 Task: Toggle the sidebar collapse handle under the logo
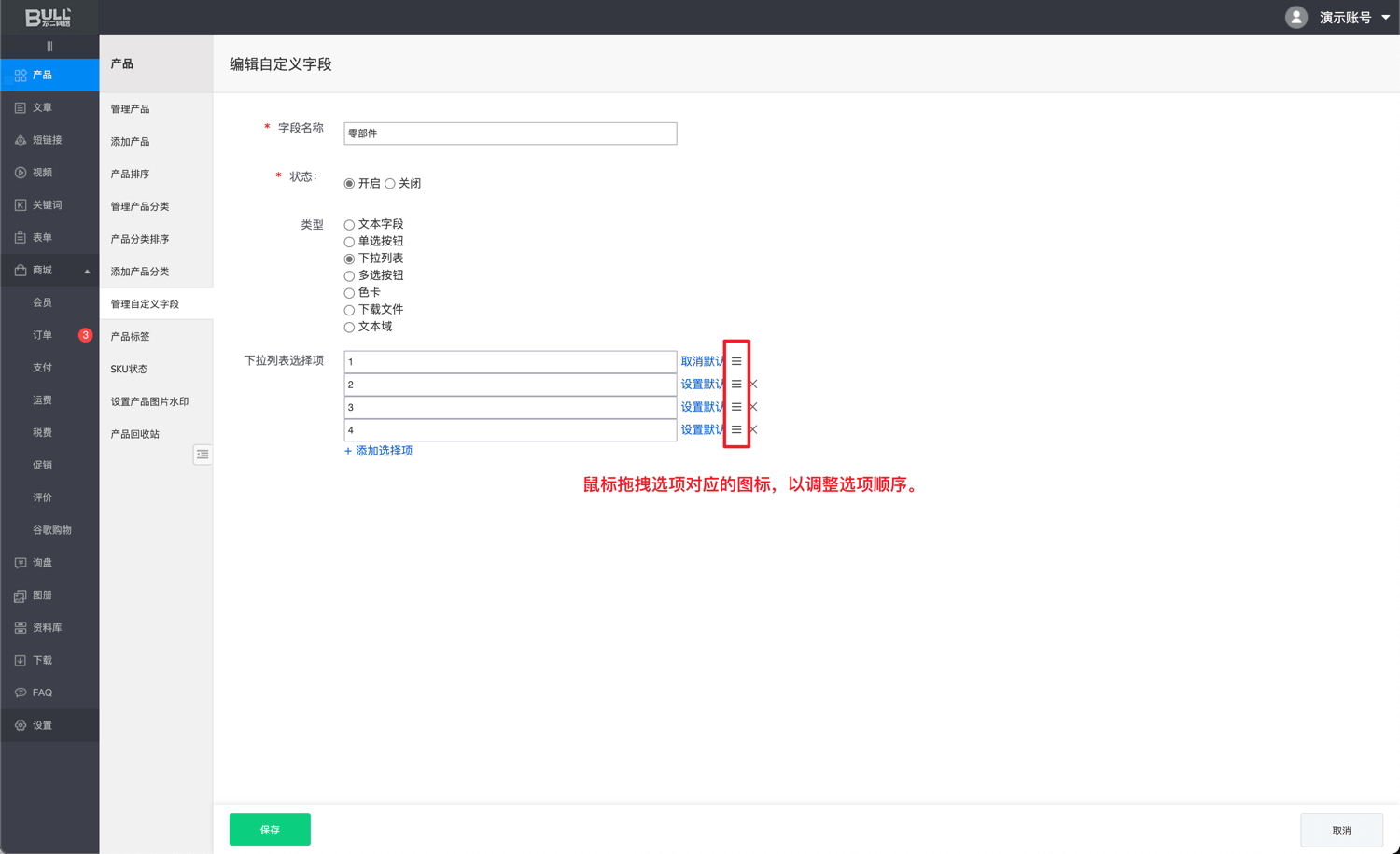(x=49, y=46)
